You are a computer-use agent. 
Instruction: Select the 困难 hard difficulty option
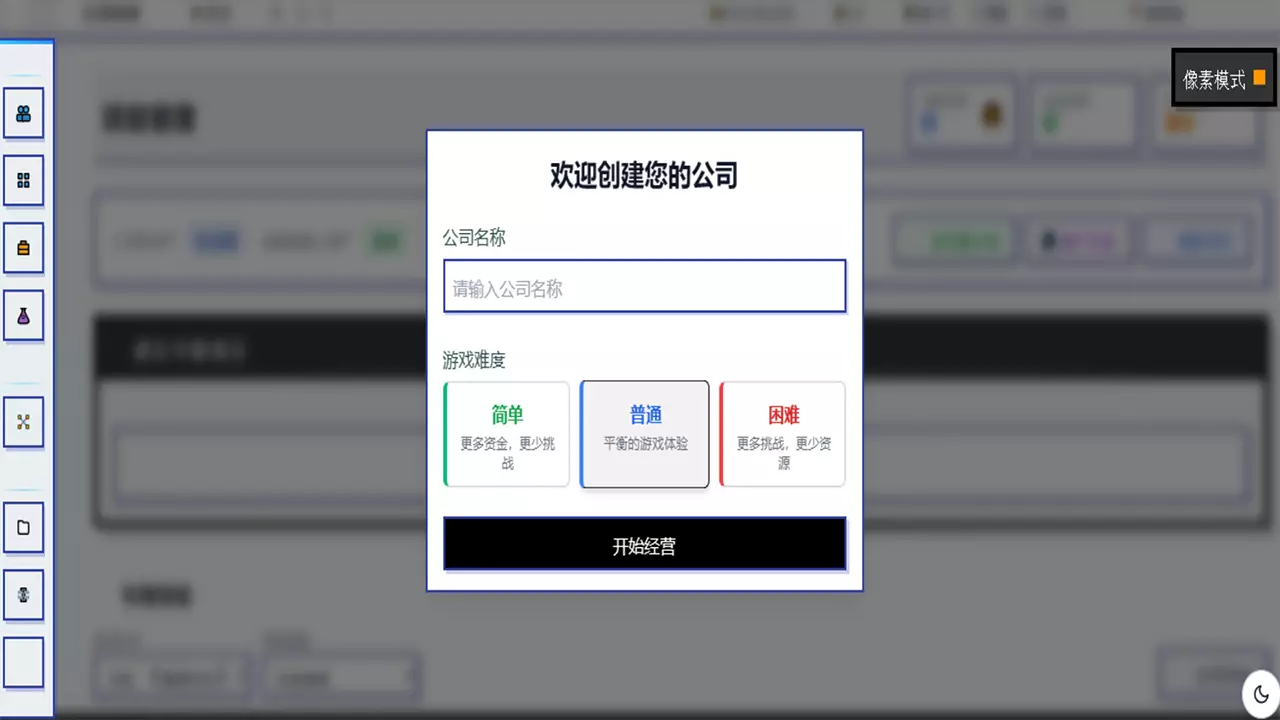pos(782,433)
